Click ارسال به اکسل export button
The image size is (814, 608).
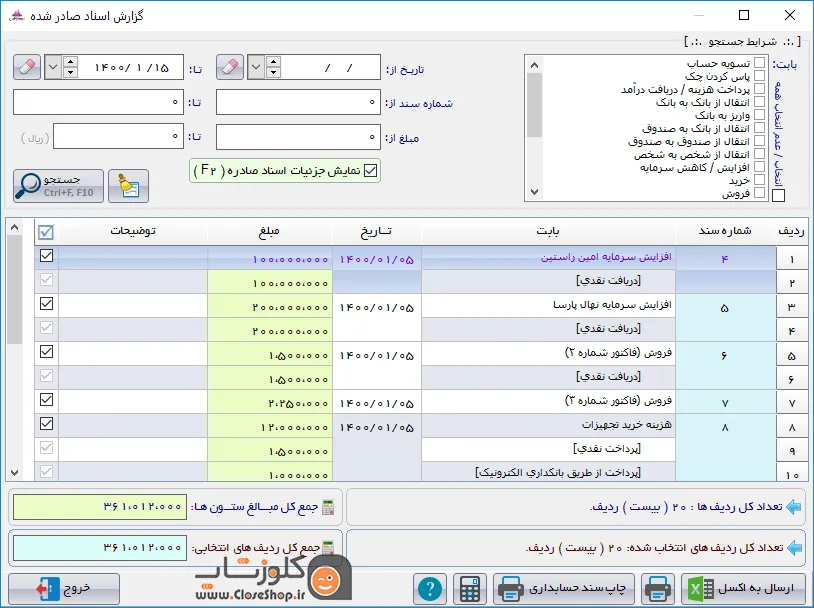pos(742,589)
